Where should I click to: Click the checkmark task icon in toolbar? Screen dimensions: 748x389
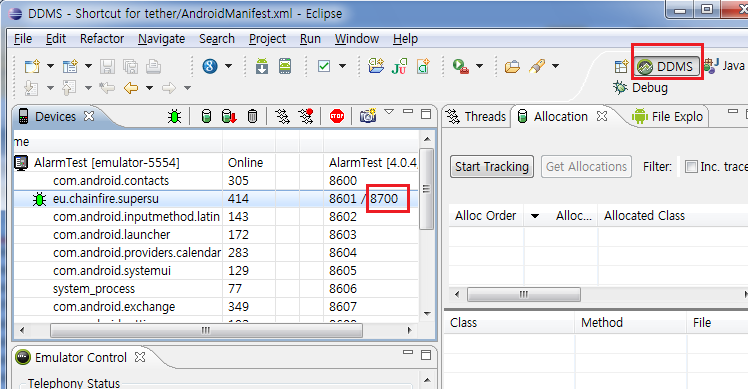[324, 66]
